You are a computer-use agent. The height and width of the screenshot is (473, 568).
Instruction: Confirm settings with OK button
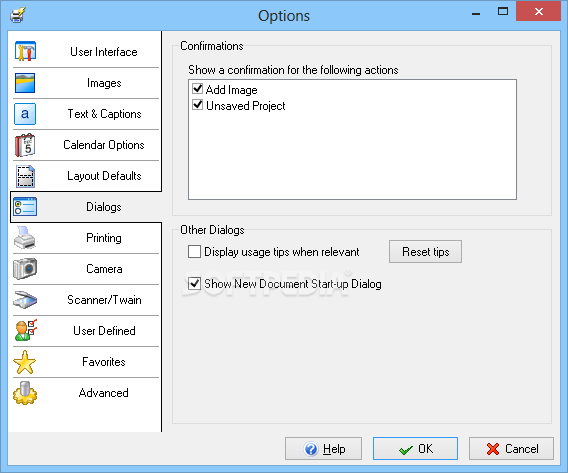(x=415, y=449)
